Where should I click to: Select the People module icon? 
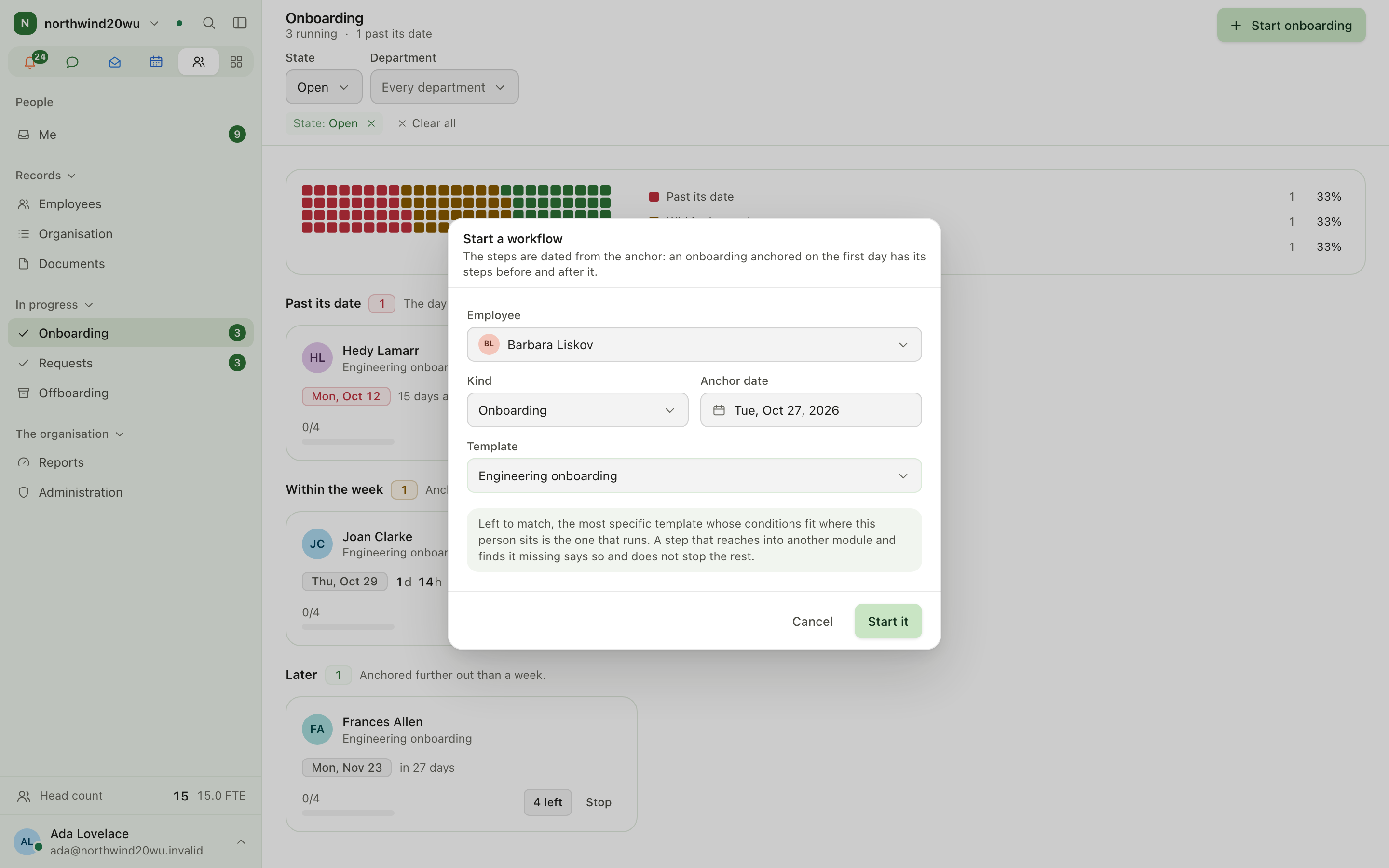click(199, 62)
